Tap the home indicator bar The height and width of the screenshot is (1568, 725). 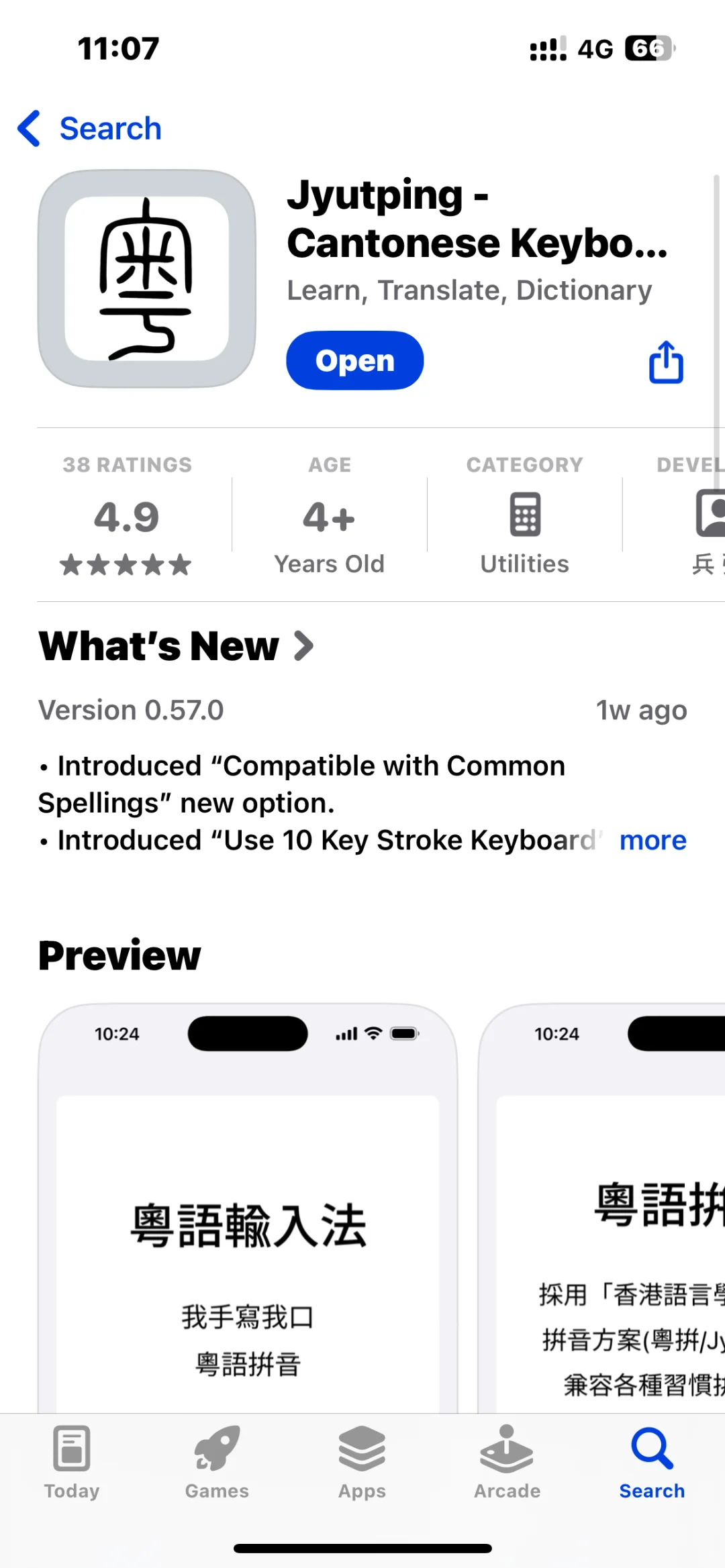pyautogui.click(x=362, y=1549)
